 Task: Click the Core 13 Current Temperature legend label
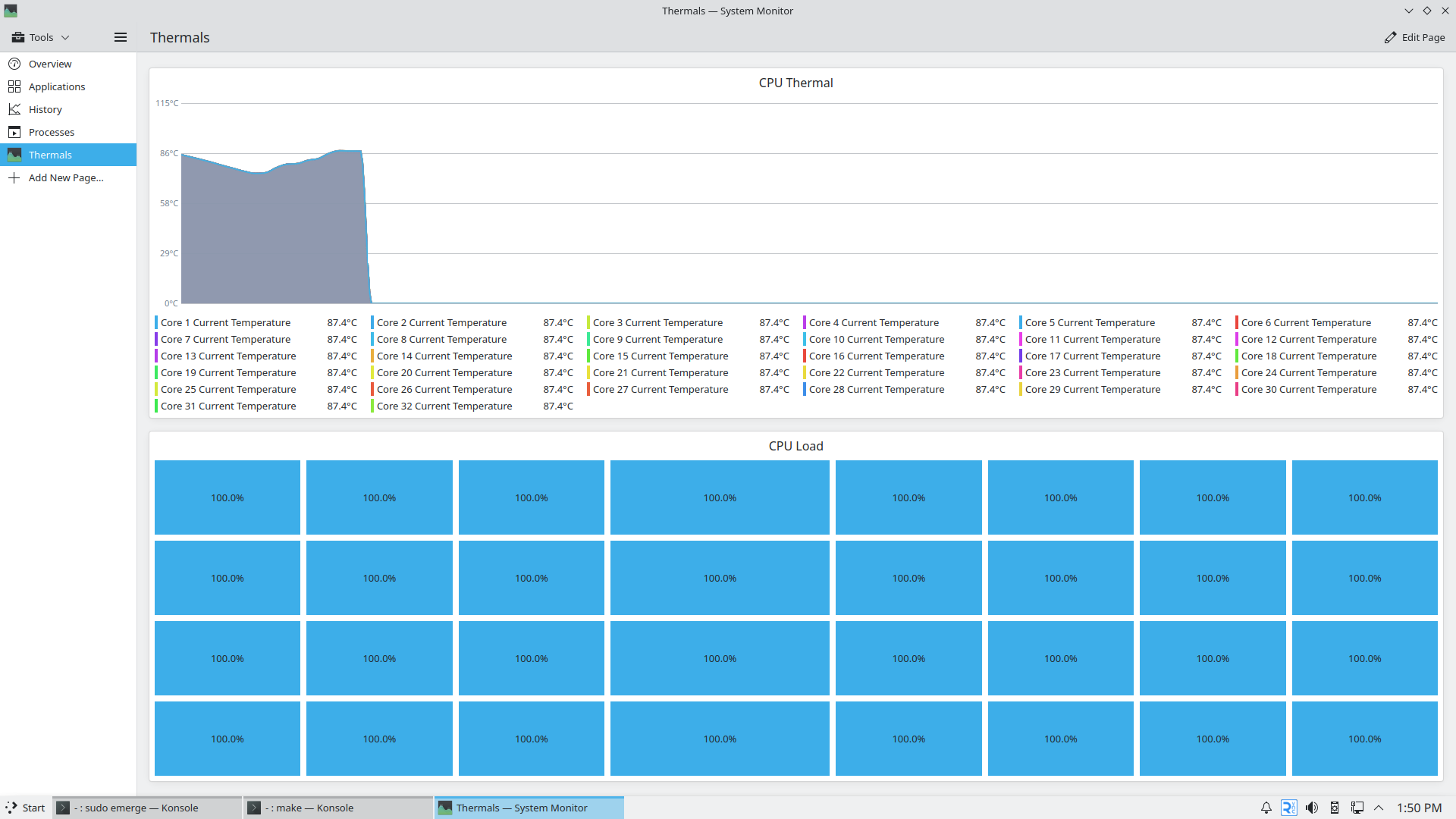click(228, 356)
